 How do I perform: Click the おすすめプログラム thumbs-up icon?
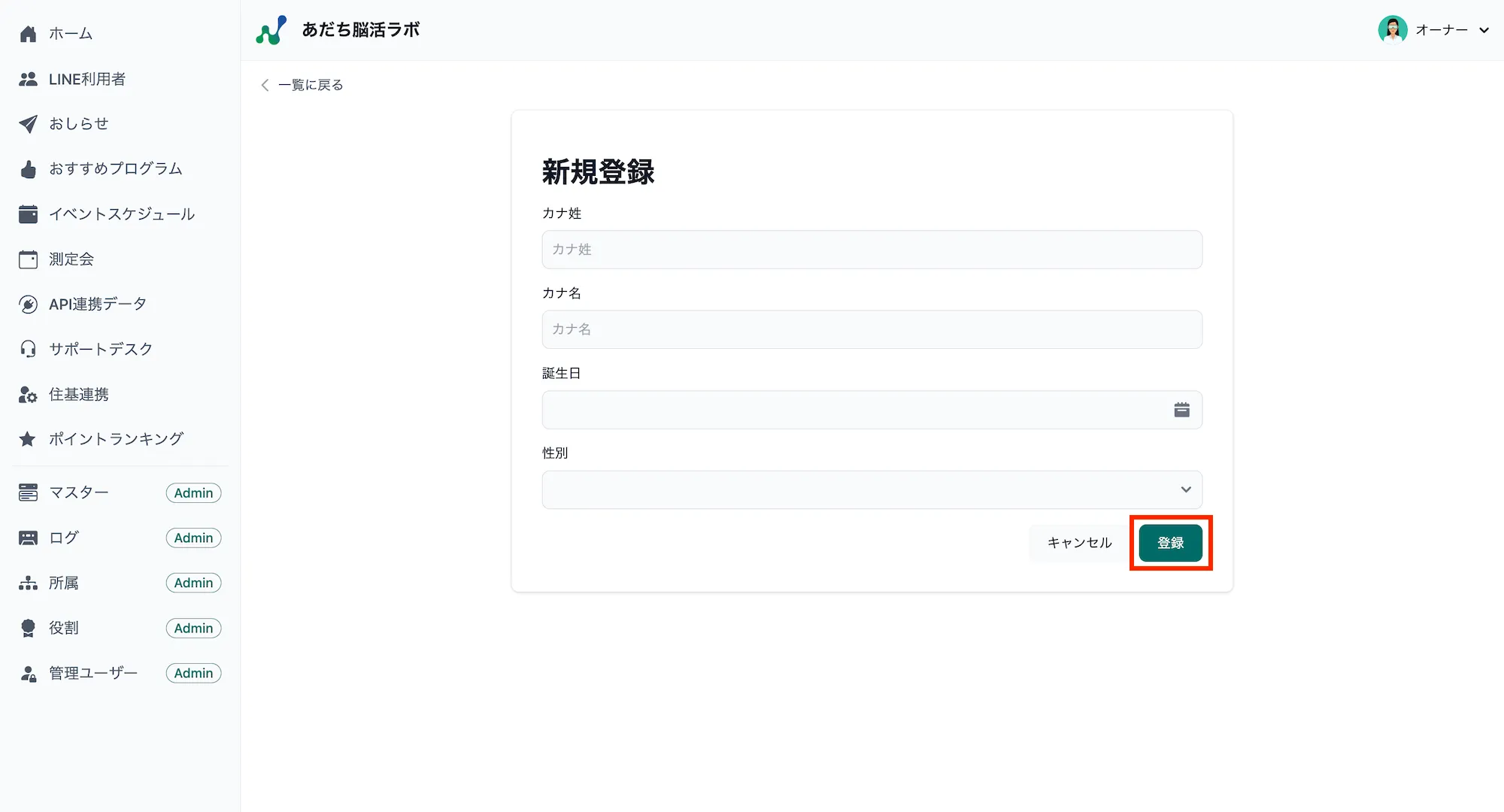[28, 168]
